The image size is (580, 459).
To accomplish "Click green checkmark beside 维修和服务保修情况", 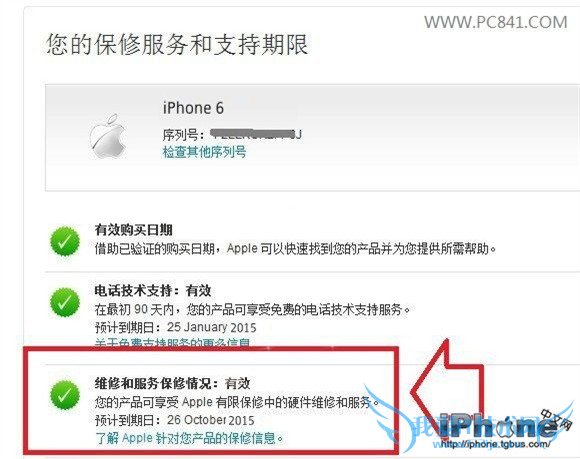I will point(65,395).
